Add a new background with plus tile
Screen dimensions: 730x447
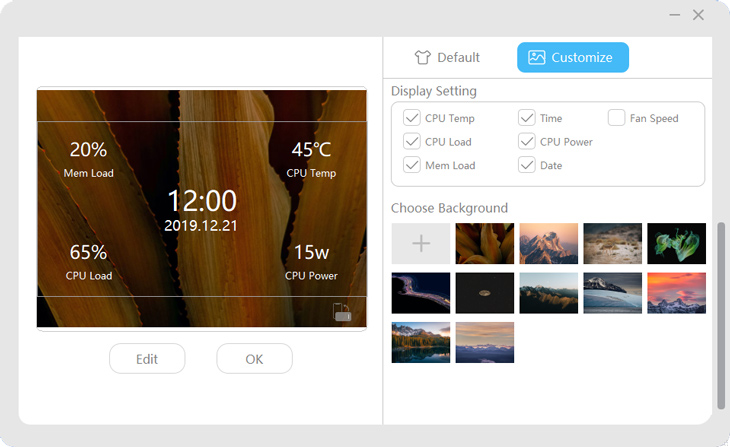click(421, 244)
